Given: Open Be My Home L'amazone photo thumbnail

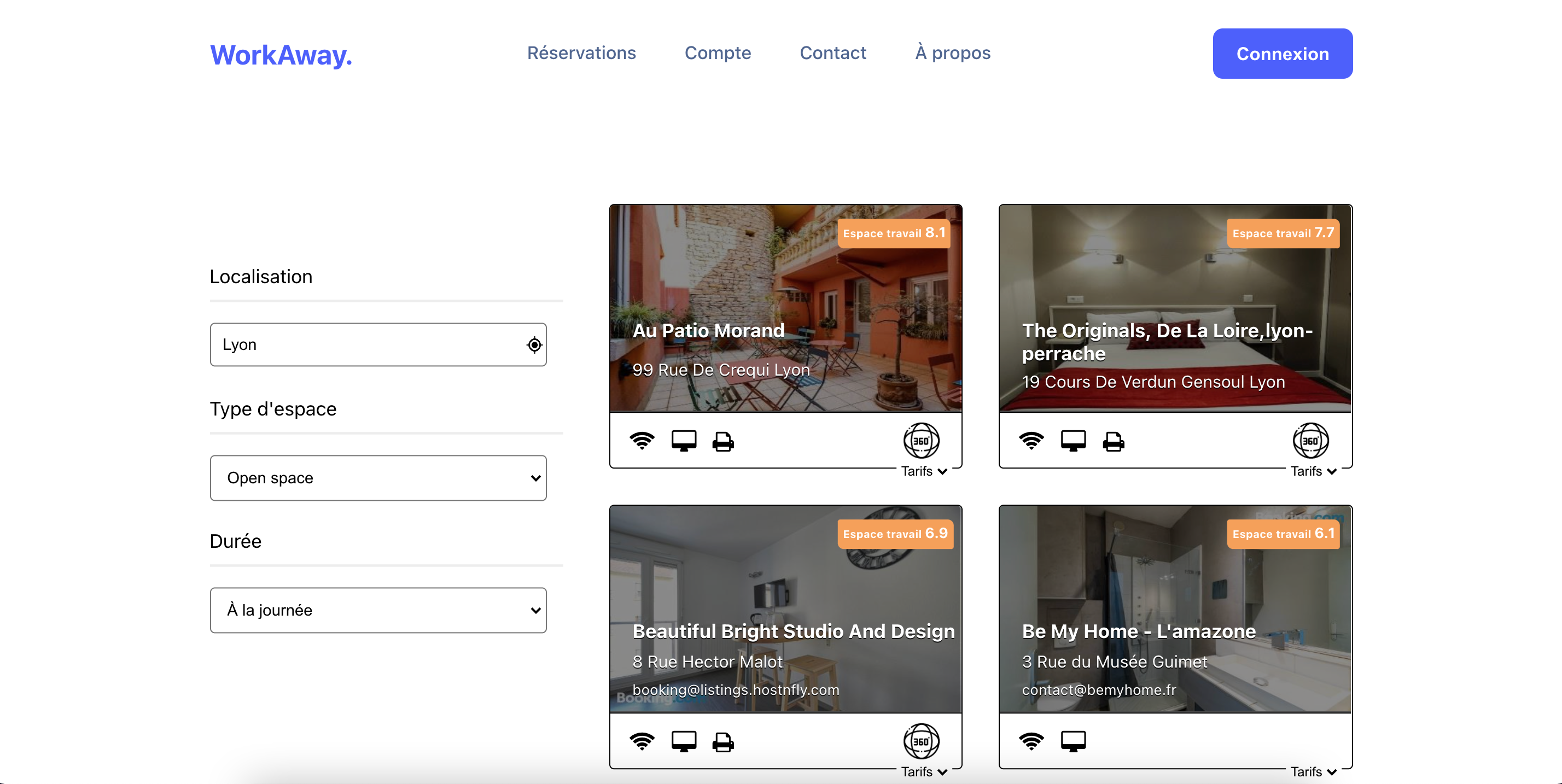Looking at the screenshot, I should click(1175, 582).
